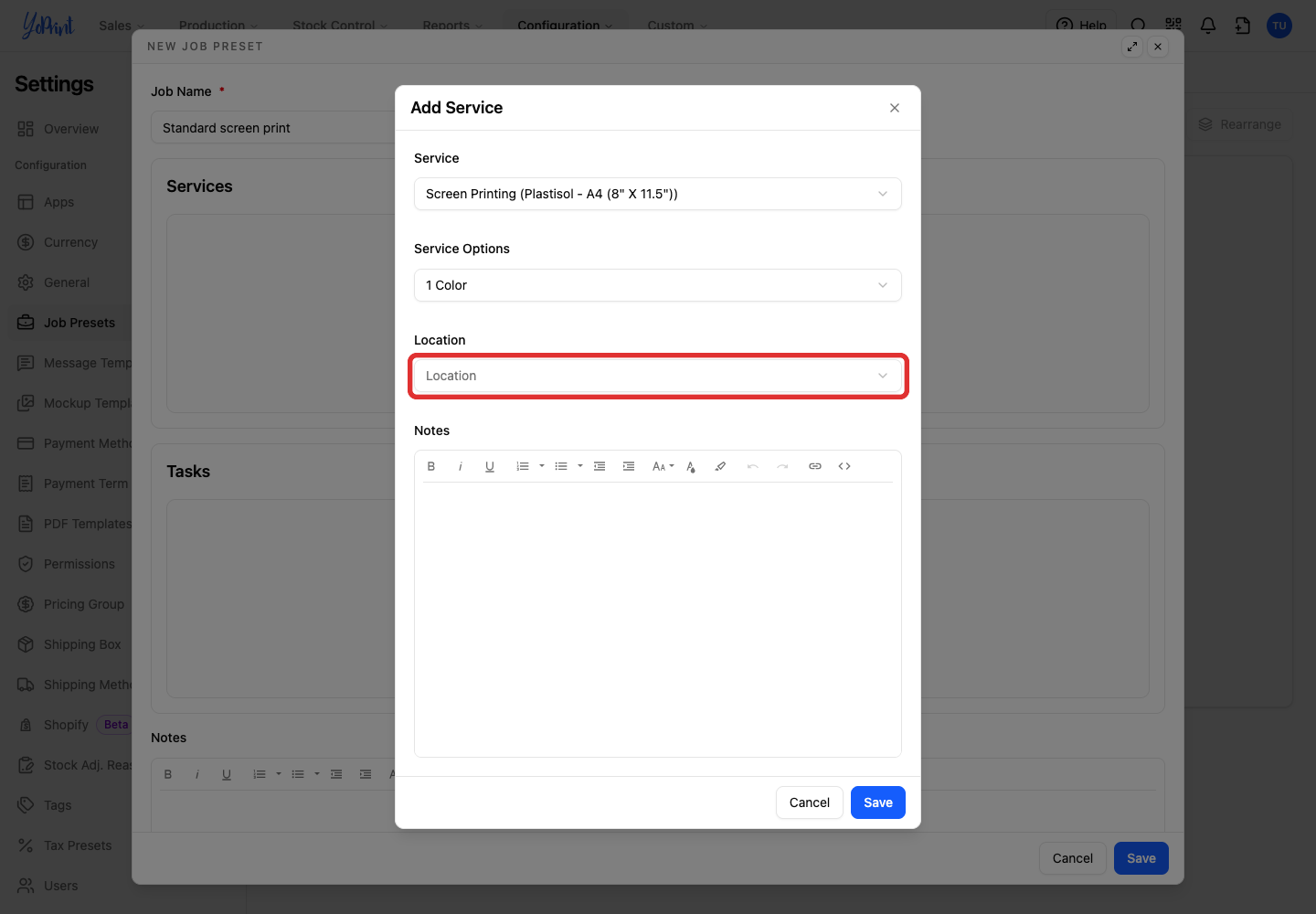
Task: Cancel the New Job Preset panel
Action: pos(1073,858)
